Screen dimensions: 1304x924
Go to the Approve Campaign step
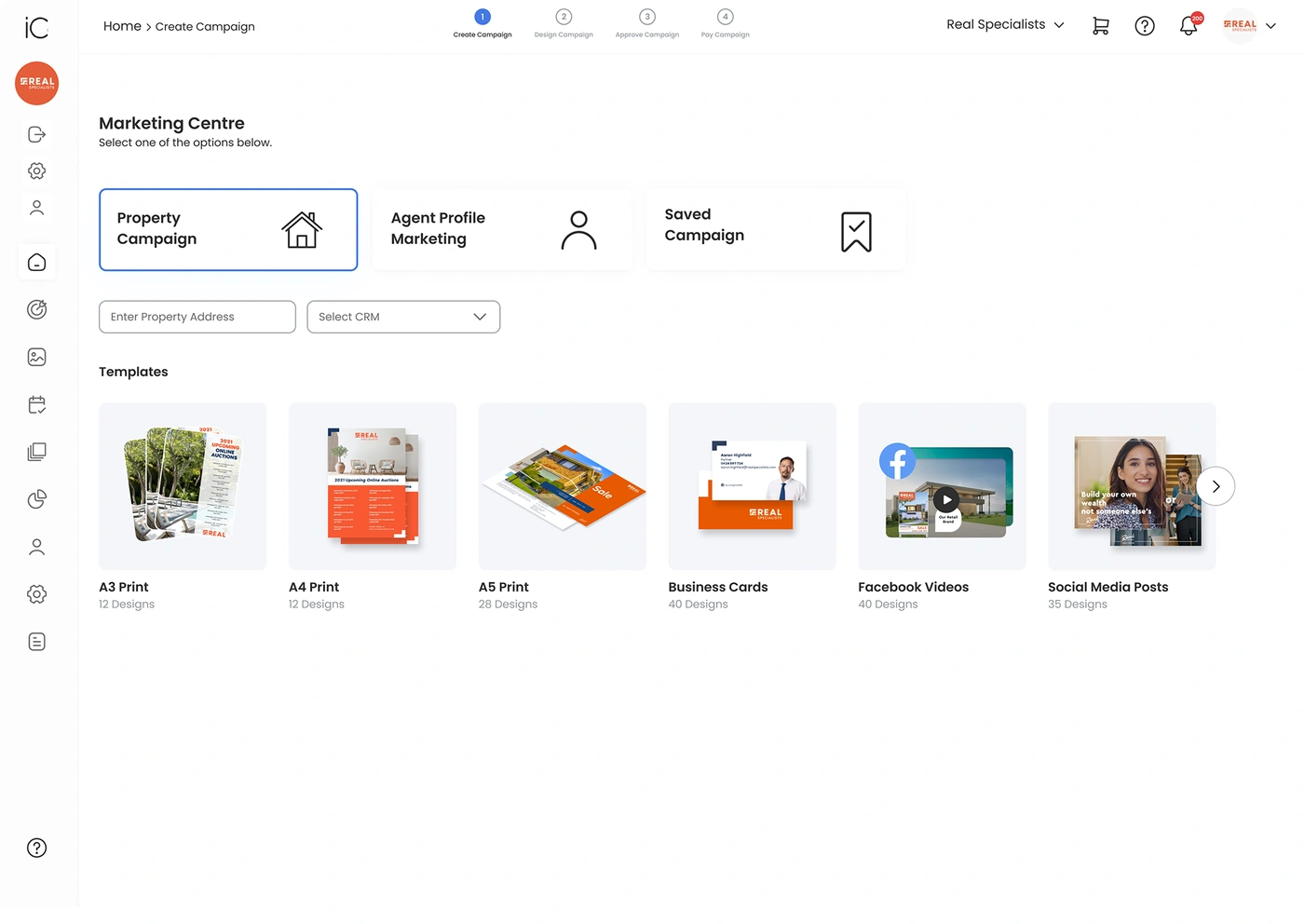coord(647,24)
